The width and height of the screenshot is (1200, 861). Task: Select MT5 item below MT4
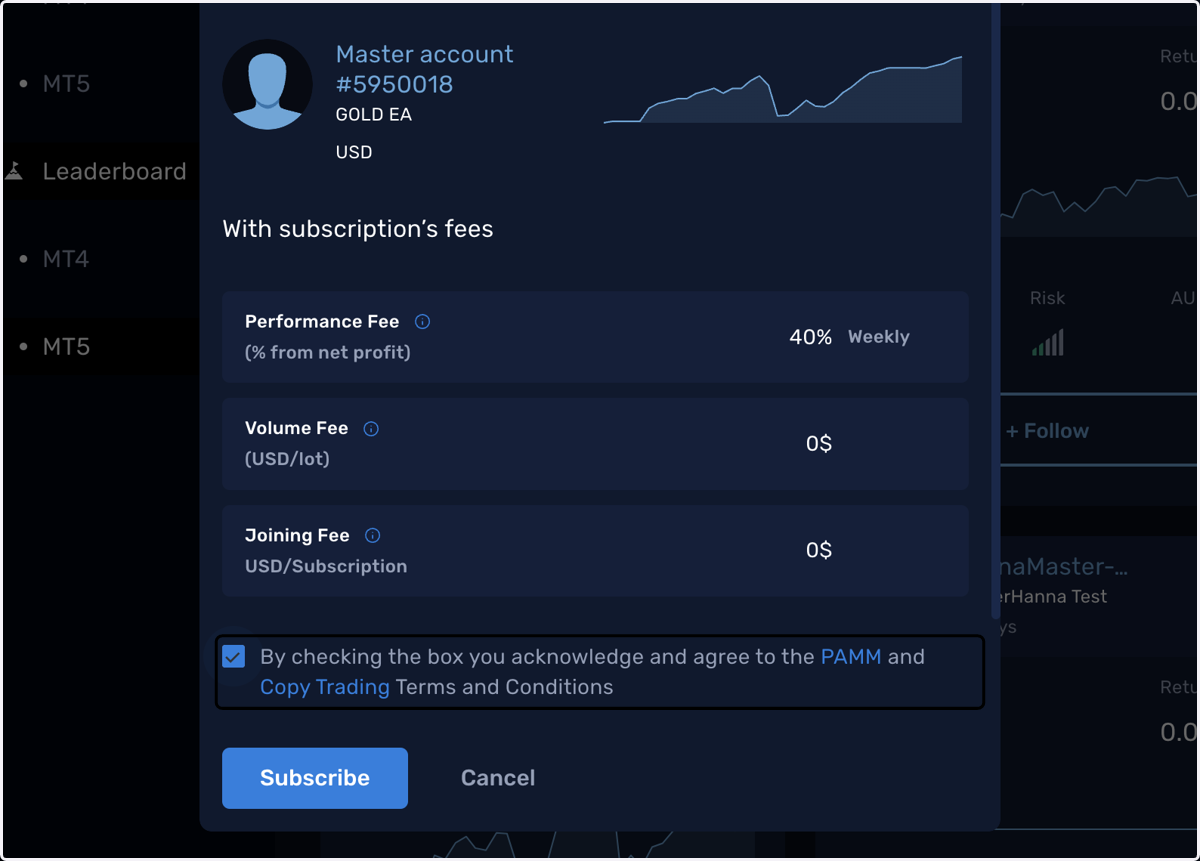pos(66,347)
